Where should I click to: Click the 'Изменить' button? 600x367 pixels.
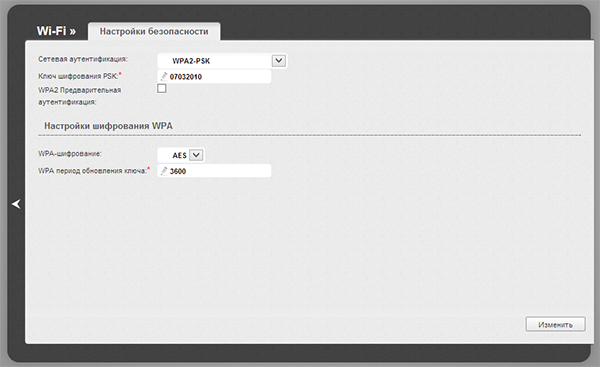555,325
